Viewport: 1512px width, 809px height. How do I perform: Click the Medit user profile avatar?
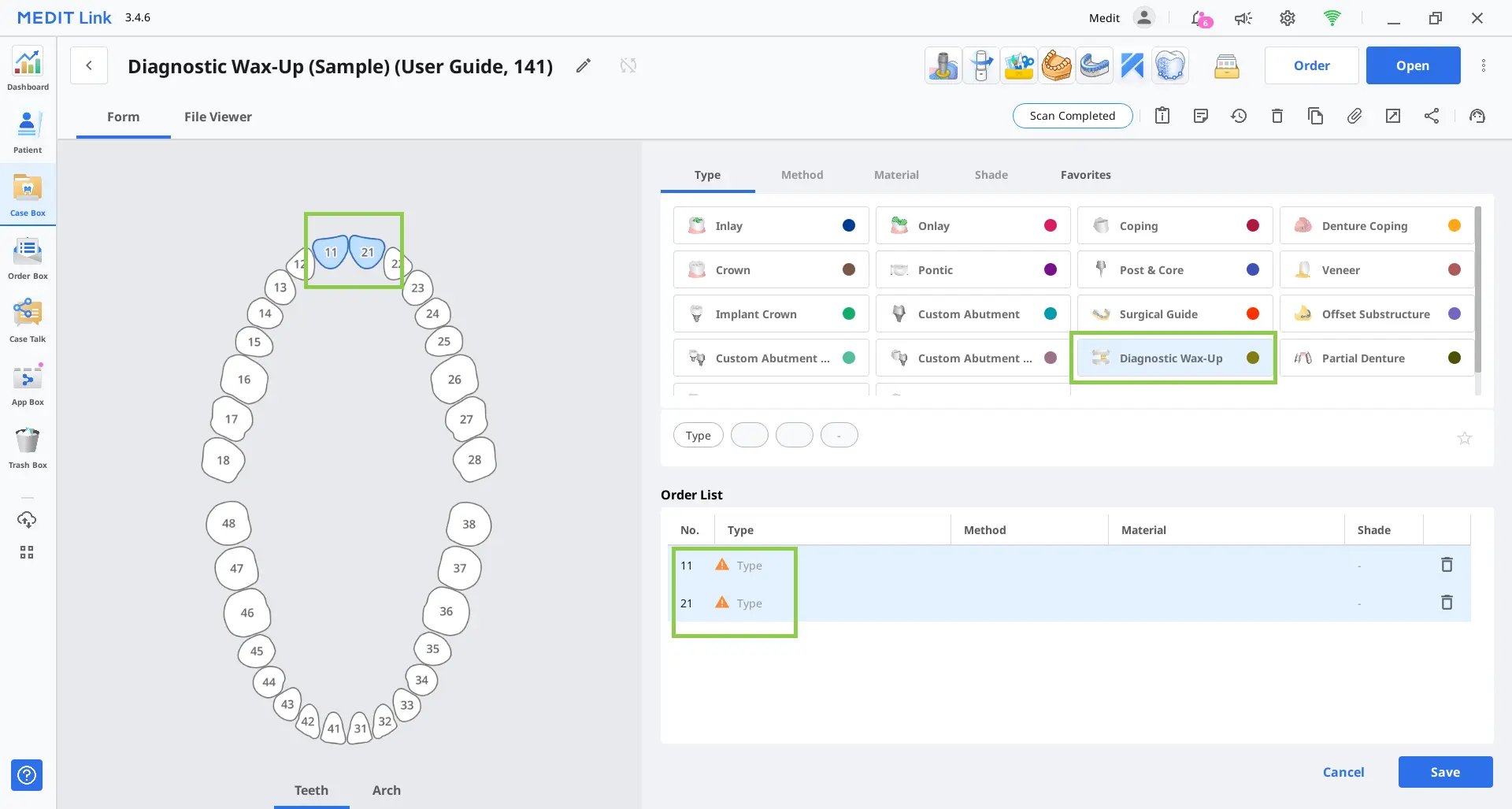(1144, 18)
